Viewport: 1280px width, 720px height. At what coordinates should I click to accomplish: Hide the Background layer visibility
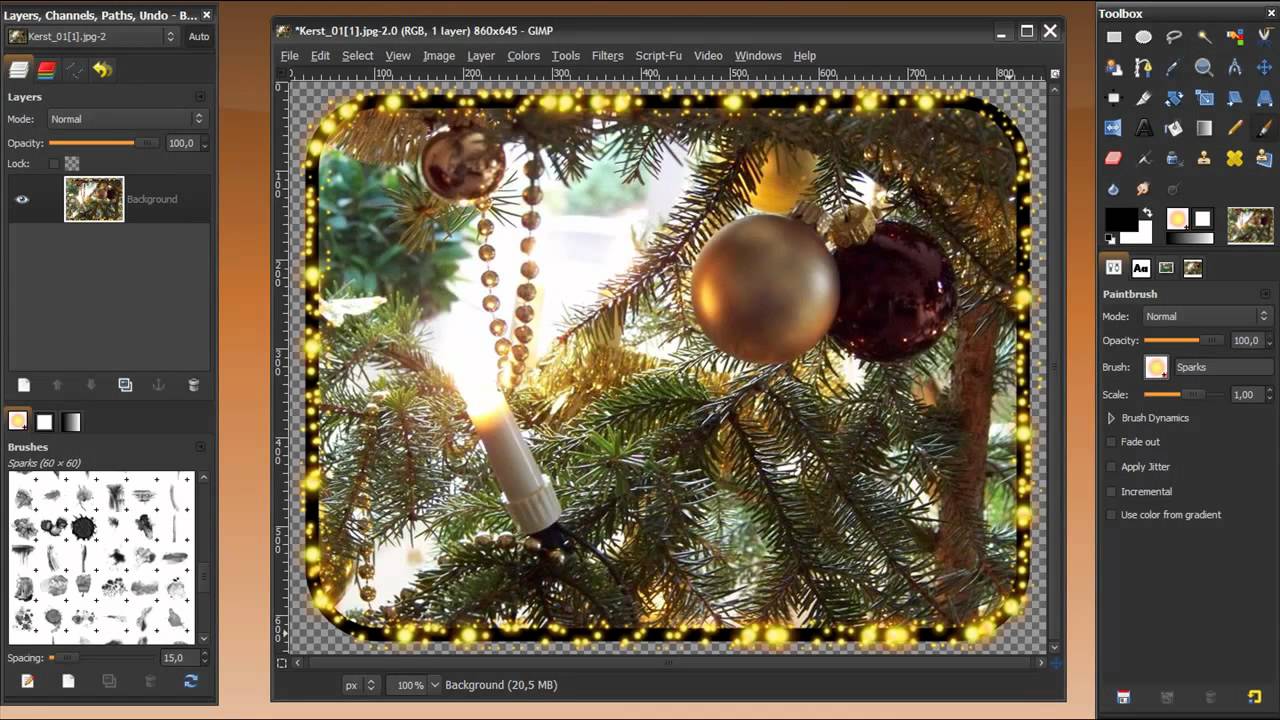click(x=22, y=199)
